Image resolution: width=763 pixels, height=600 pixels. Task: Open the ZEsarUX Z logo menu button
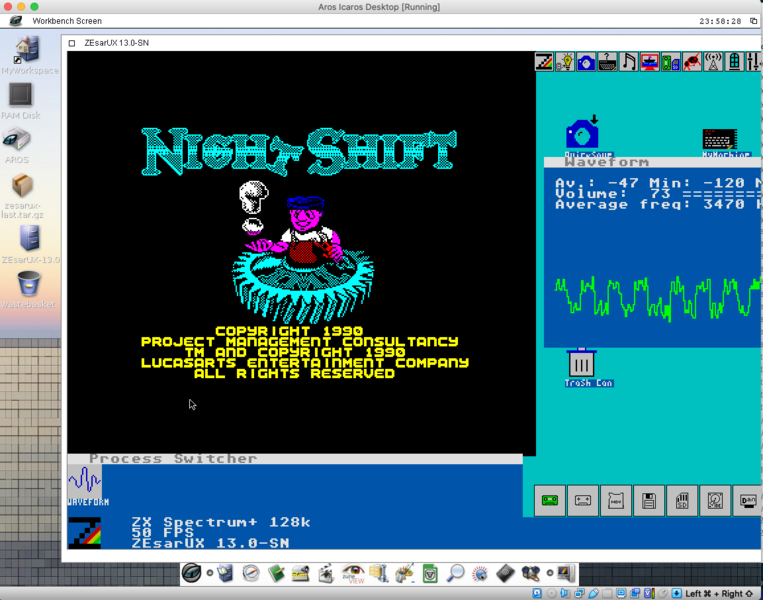point(544,62)
